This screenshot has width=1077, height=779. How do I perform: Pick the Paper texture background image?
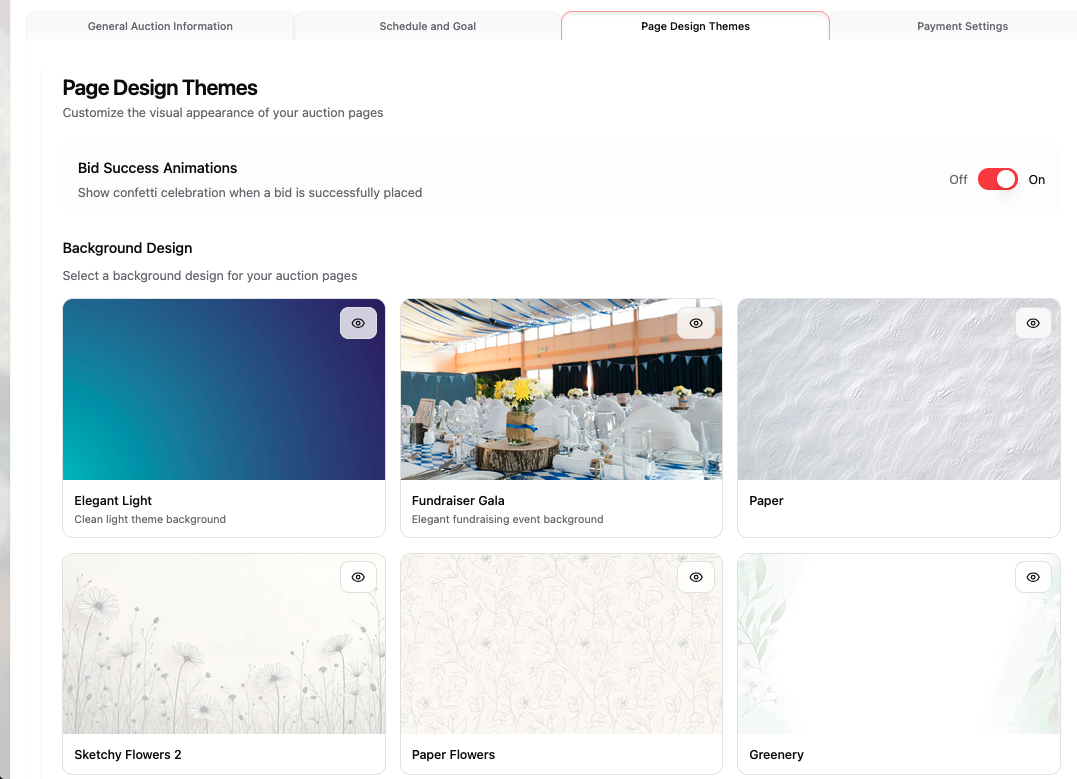coord(898,400)
